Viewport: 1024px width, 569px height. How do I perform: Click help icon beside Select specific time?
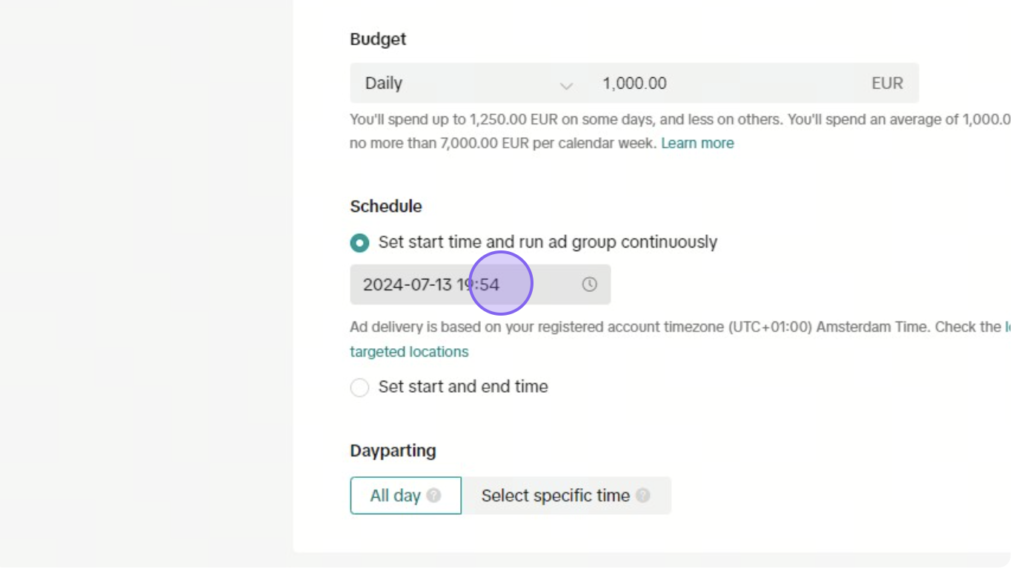[643, 495]
